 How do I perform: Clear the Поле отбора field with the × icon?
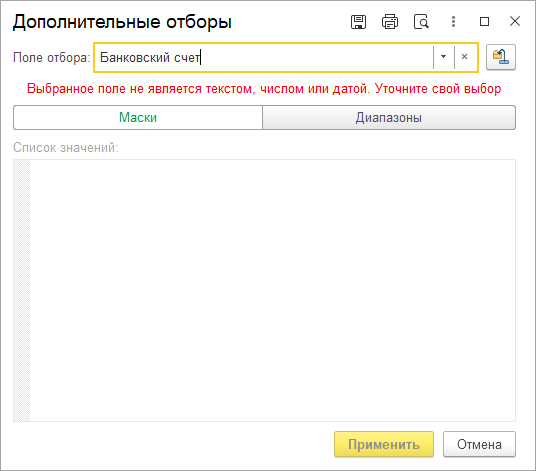tap(464, 57)
